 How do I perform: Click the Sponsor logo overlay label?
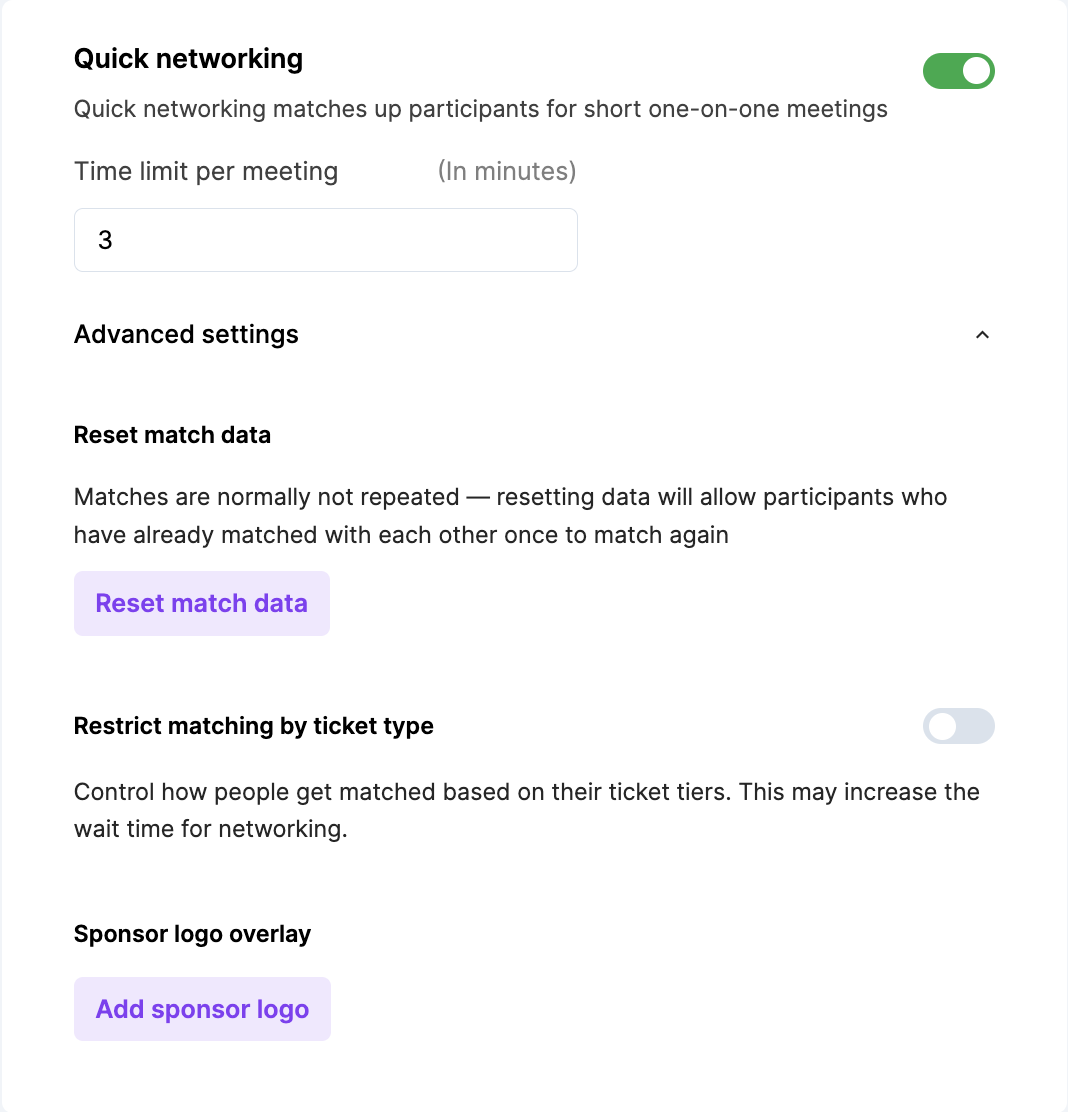(192, 933)
